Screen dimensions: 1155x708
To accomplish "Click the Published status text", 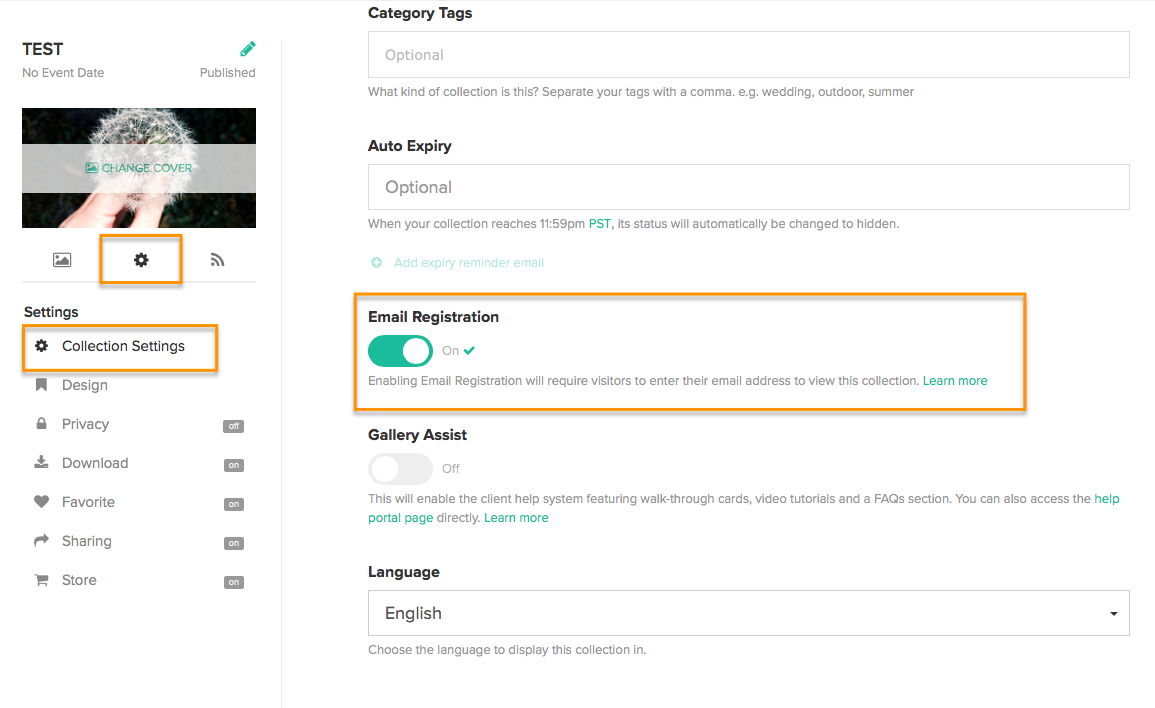I will point(228,72).
